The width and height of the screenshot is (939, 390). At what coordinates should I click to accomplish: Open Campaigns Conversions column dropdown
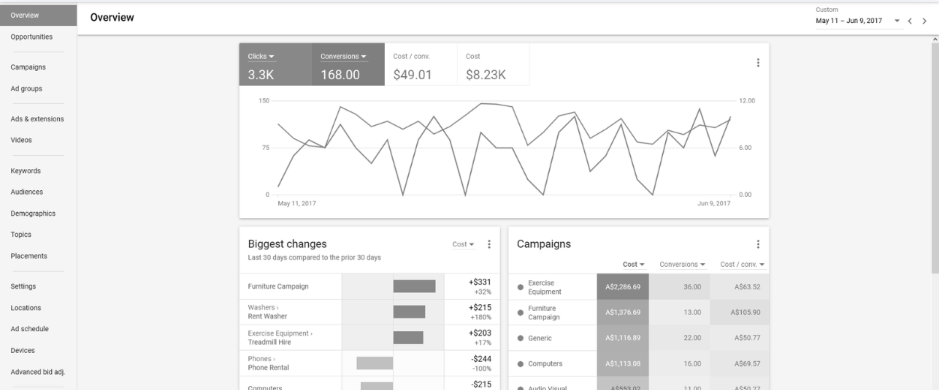pyautogui.click(x=682, y=264)
